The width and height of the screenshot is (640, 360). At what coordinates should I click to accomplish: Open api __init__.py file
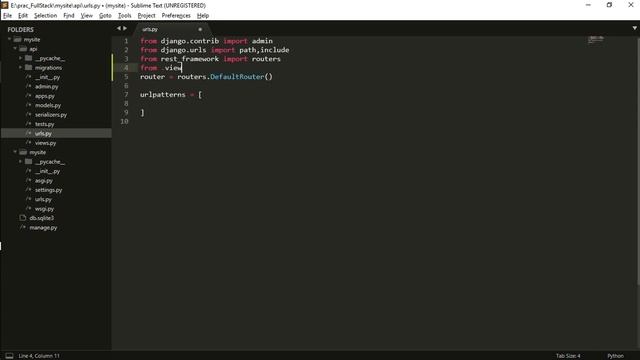[x=47, y=77]
